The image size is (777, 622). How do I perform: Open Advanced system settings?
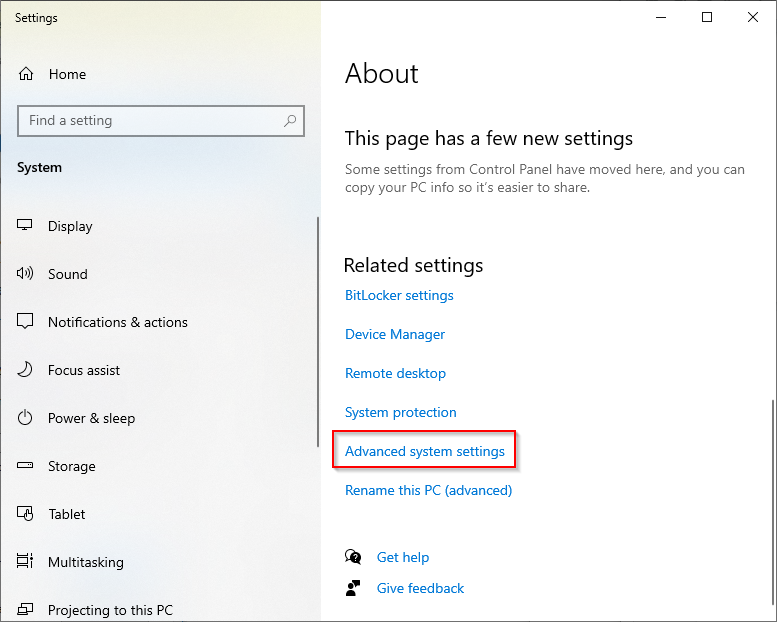coord(425,451)
